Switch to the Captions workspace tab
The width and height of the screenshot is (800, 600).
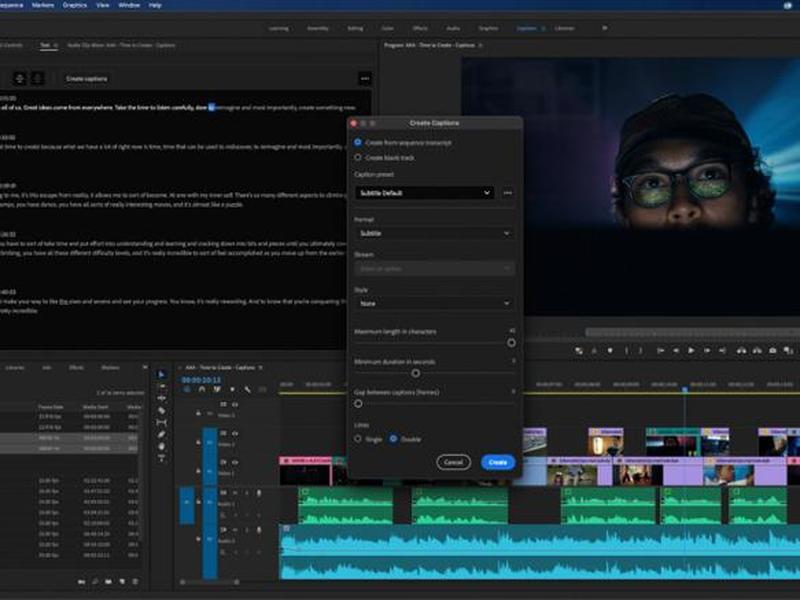pos(527,28)
